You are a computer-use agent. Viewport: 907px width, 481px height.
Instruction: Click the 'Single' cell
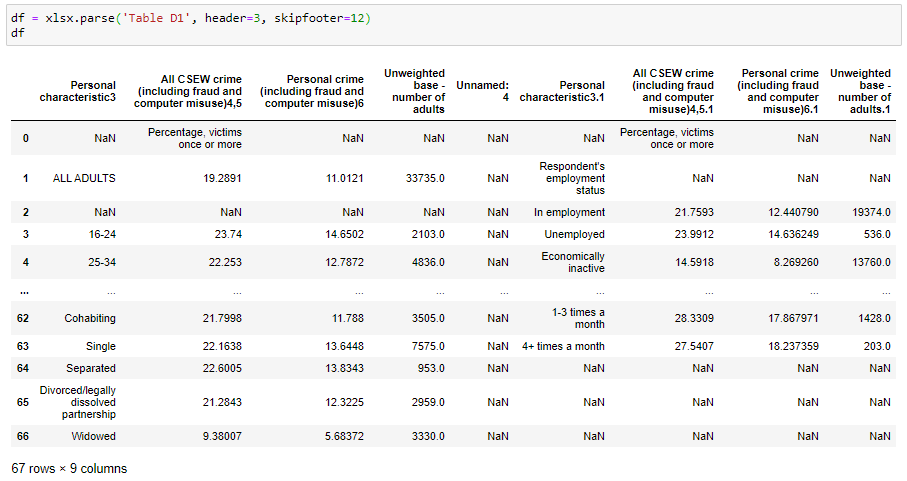101,346
